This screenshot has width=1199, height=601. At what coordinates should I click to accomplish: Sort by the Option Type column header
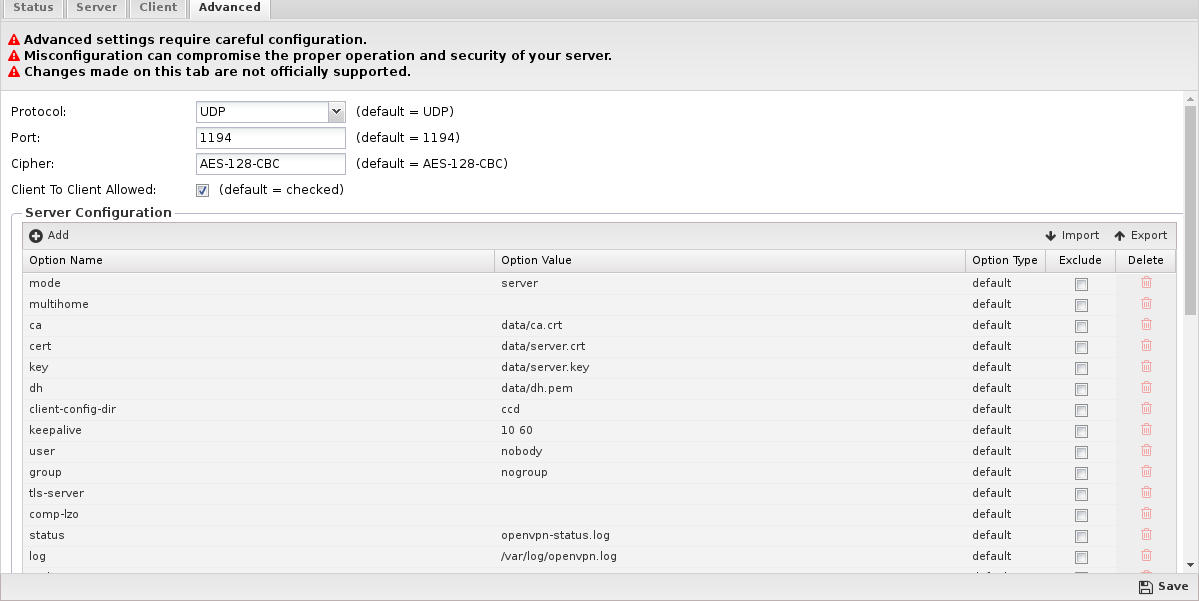click(1005, 261)
